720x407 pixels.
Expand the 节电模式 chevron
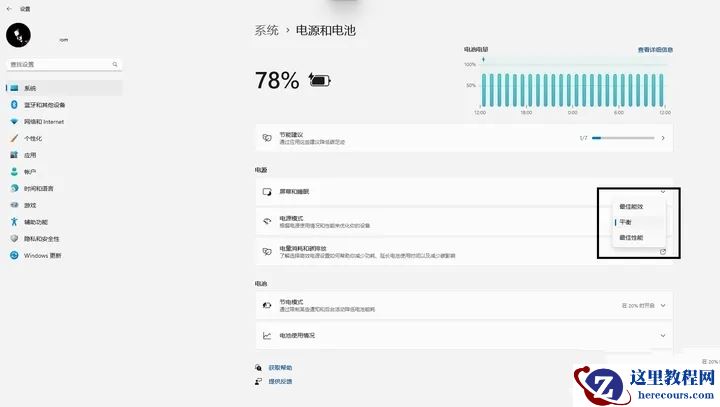(663, 305)
